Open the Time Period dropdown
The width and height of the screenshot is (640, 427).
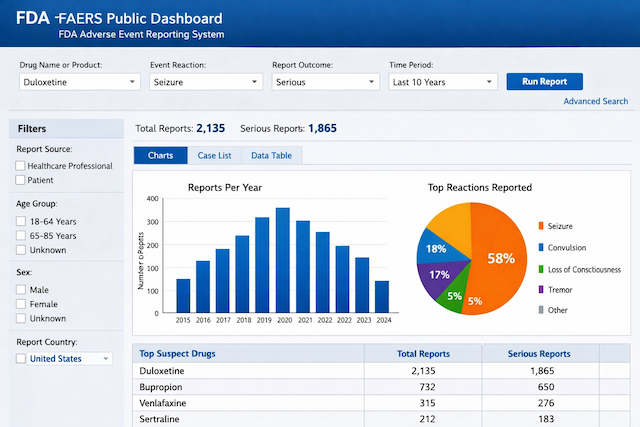[x=442, y=83]
